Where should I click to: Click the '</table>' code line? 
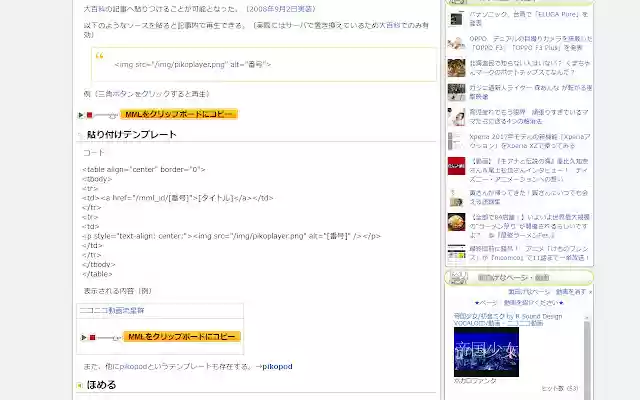click(x=97, y=274)
